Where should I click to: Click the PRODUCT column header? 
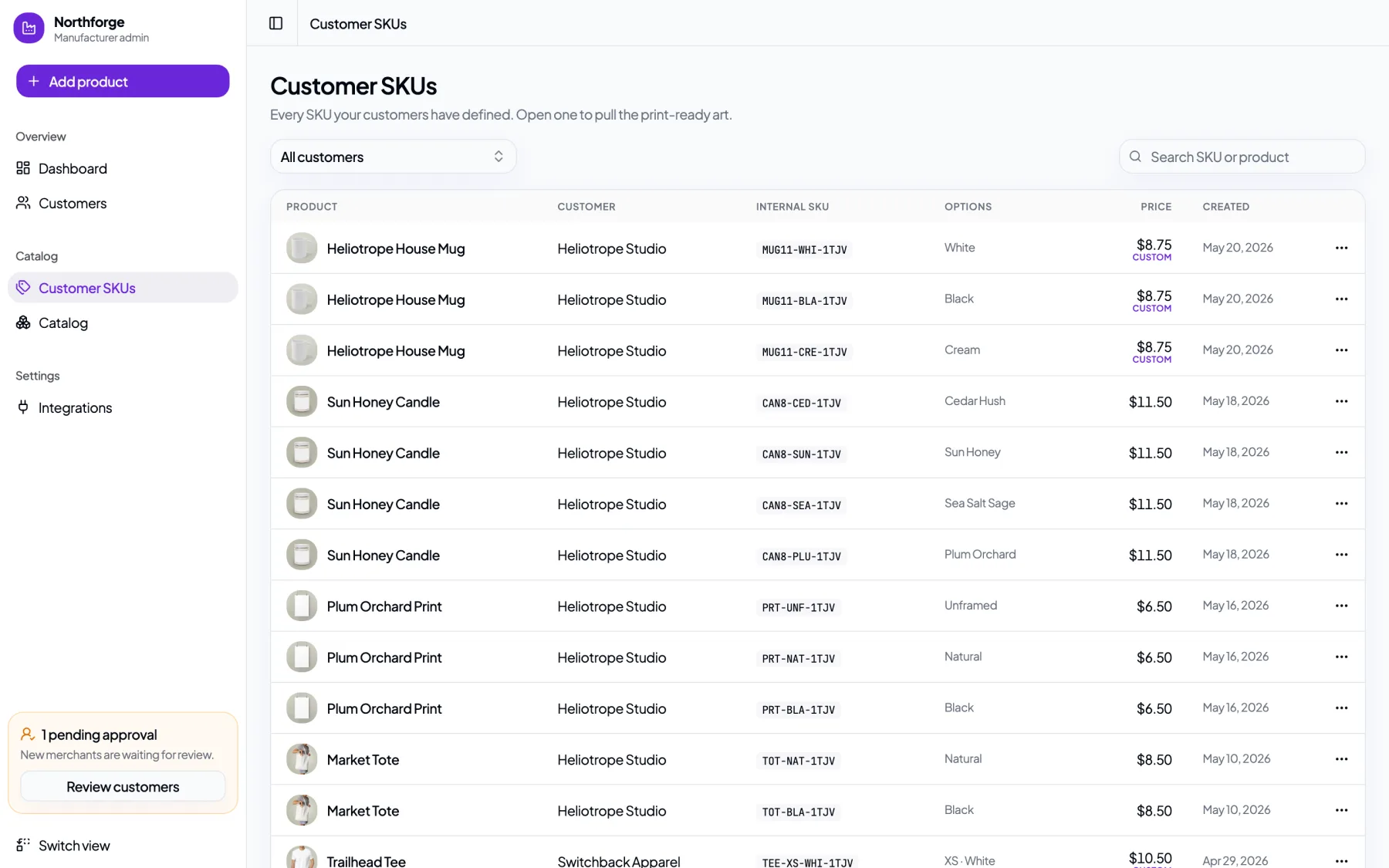pyautogui.click(x=312, y=207)
